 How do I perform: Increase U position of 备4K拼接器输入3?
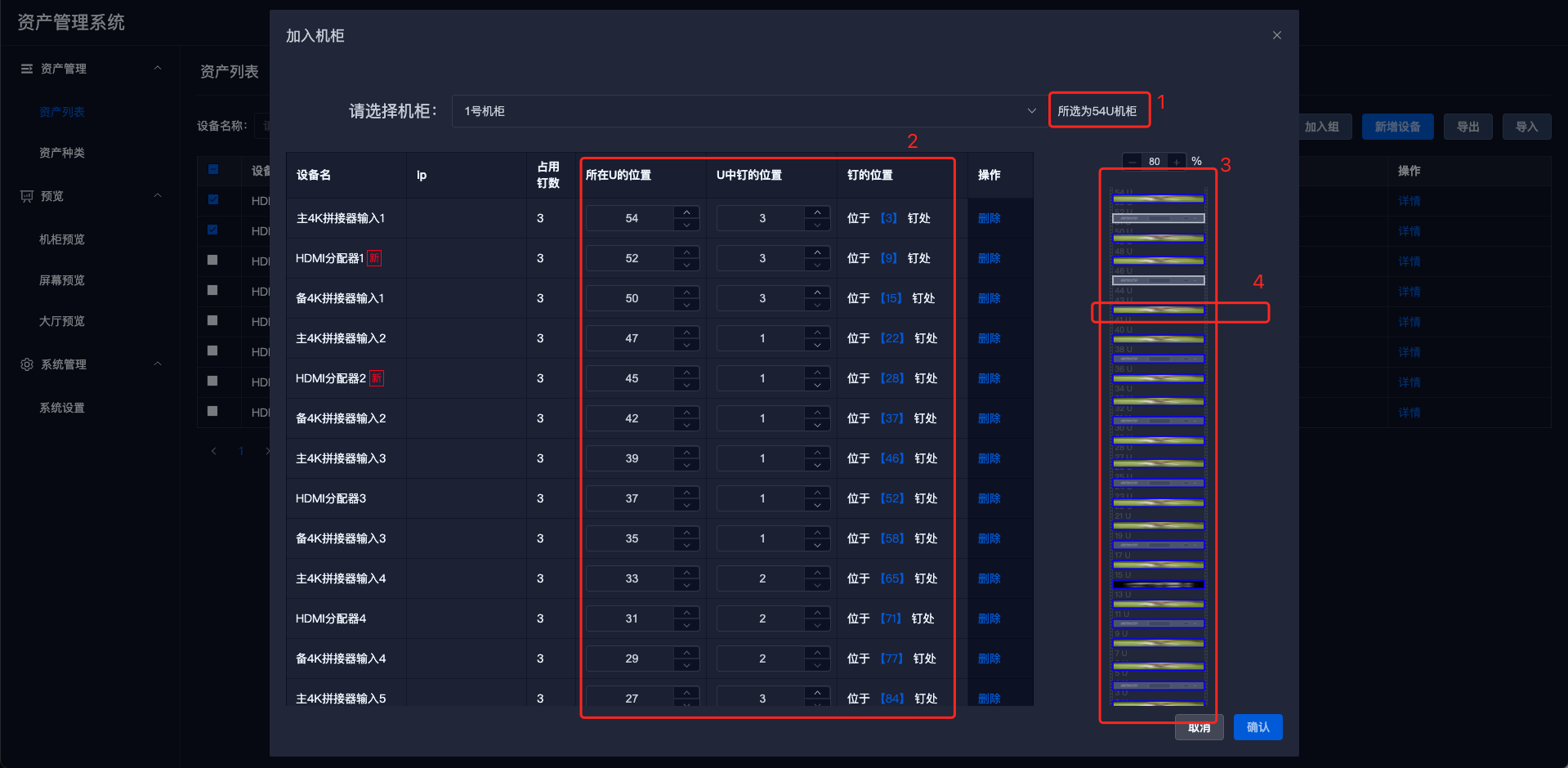click(686, 533)
